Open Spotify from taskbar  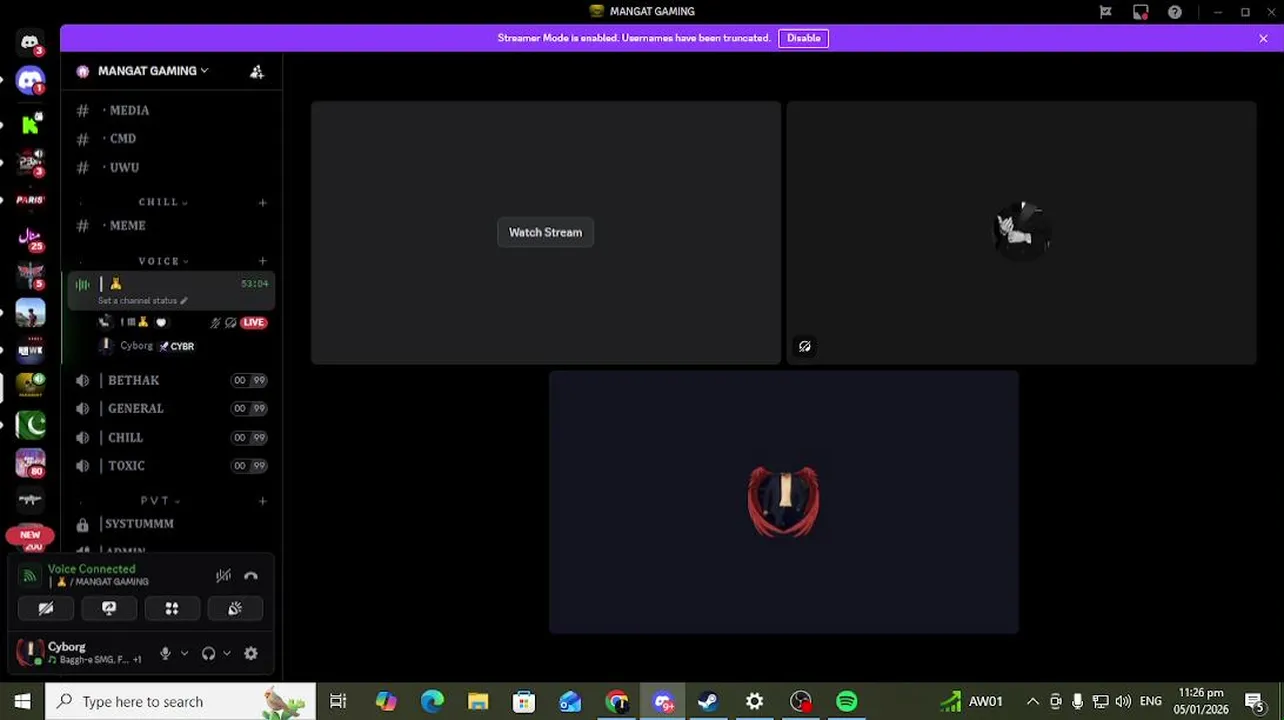[x=847, y=701]
